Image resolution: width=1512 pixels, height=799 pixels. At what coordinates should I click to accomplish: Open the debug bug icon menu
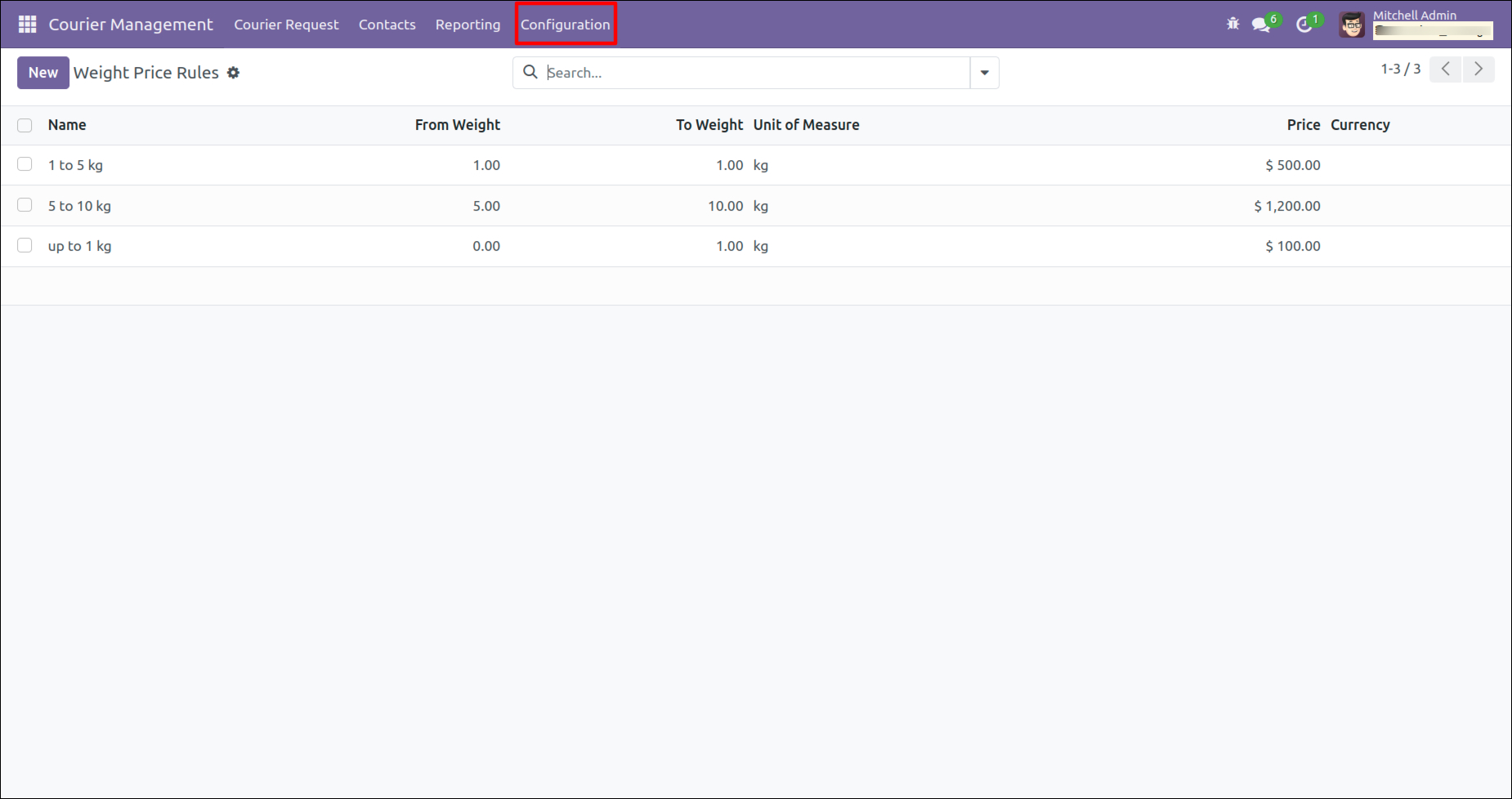coord(1232,25)
